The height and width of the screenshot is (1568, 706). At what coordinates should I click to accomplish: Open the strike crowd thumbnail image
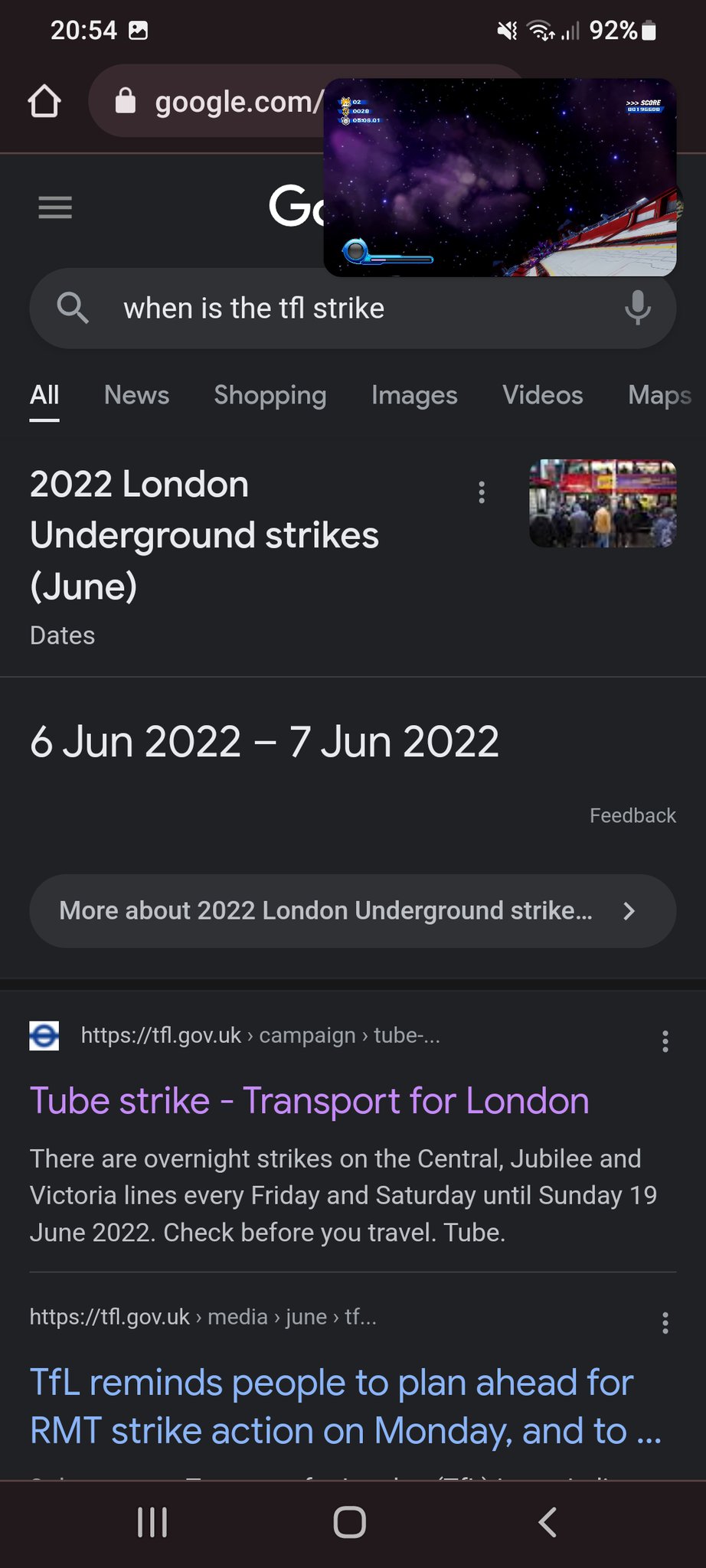[603, 503]
